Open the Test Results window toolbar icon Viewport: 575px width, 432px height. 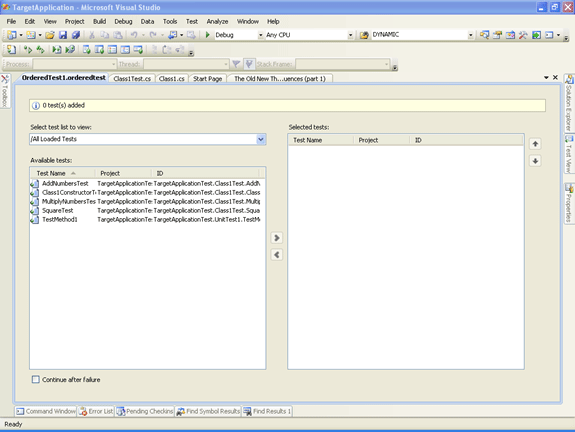(112, 50)
